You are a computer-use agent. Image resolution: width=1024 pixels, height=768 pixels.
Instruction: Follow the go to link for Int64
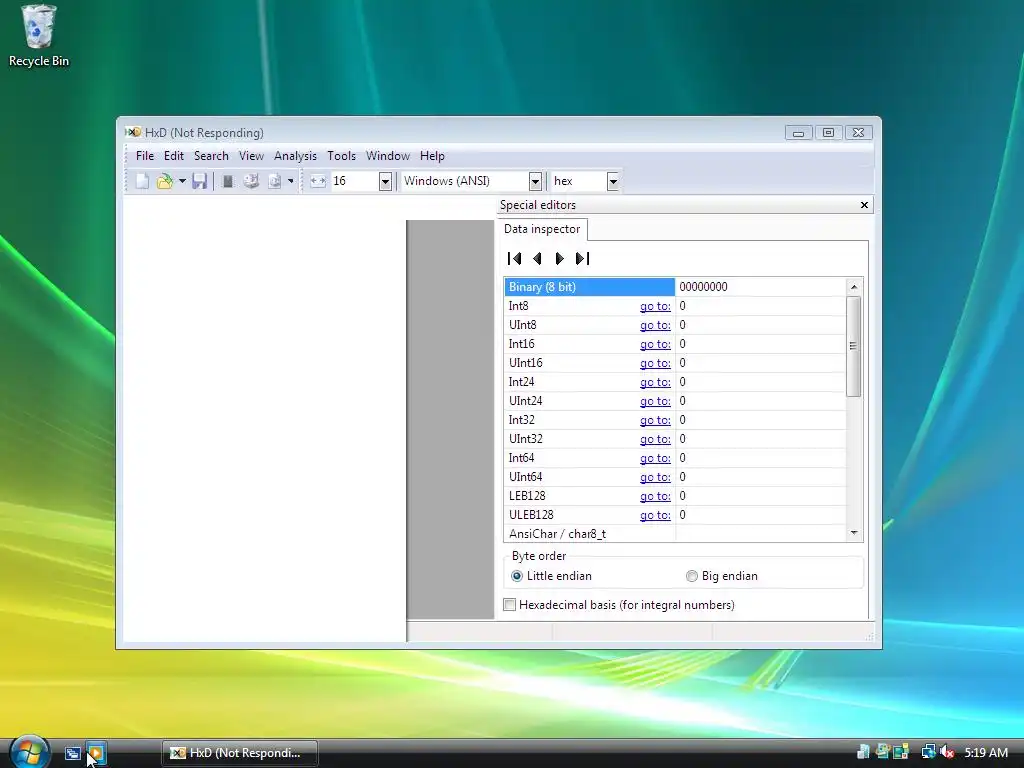655,458
